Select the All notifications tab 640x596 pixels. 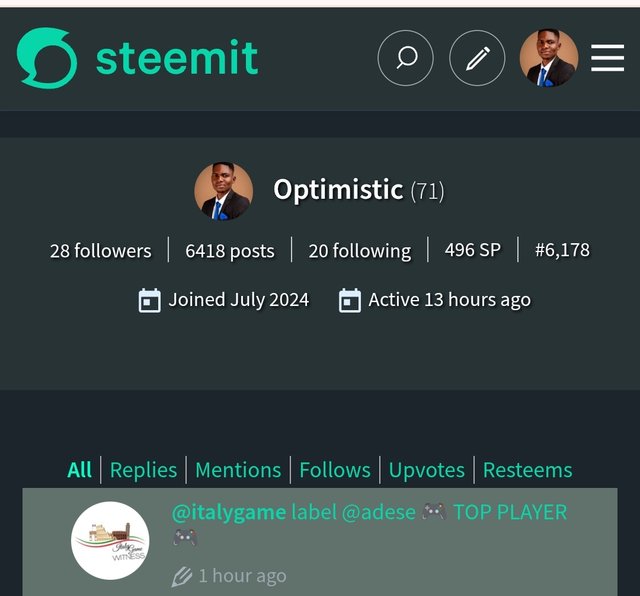tap(80, 470)
